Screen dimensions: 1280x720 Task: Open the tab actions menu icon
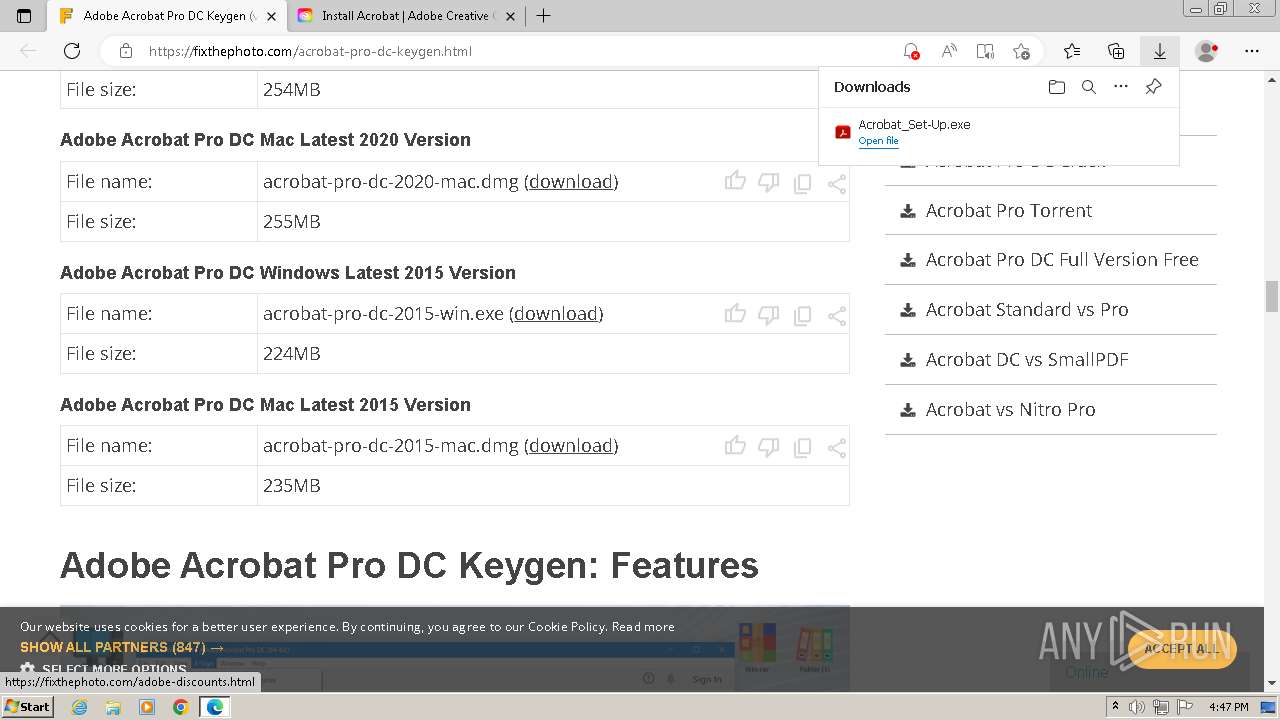pyautogui.click(x=24, y=16)
